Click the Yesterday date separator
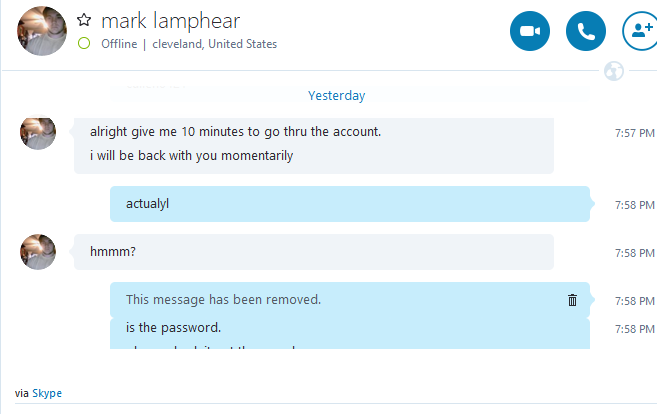Image resolution: width=657 pixels, height=414 pixels. click(336, 96)
